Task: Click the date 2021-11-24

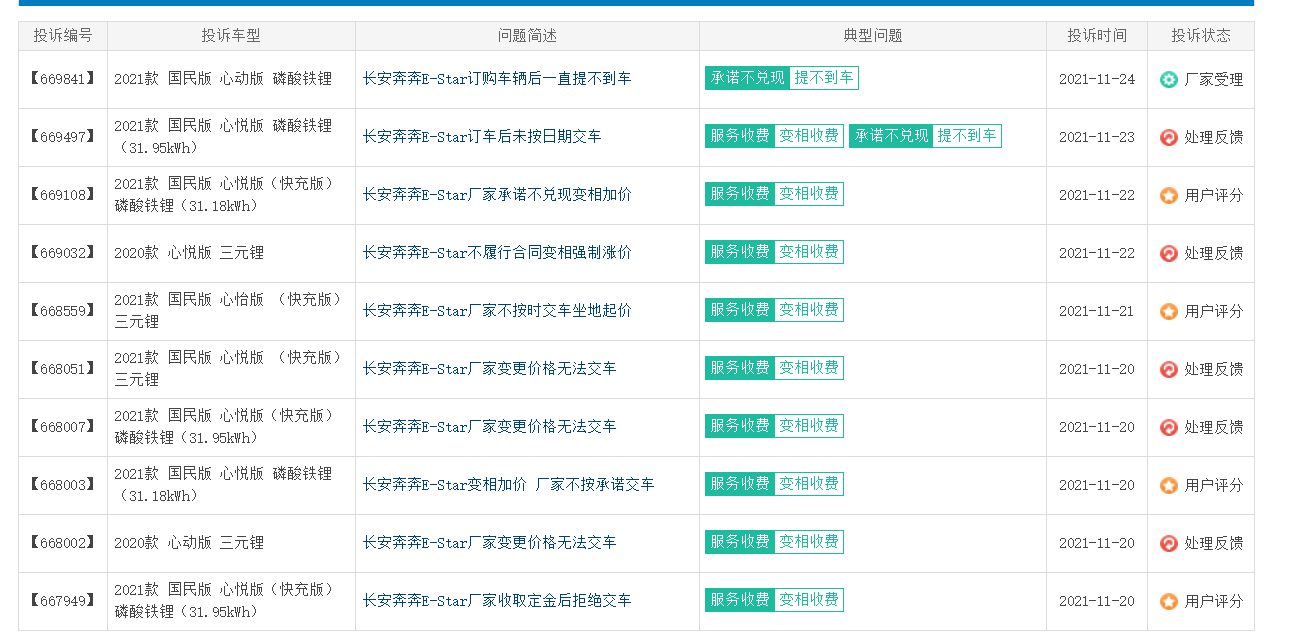Action: tap(1097, 79)
